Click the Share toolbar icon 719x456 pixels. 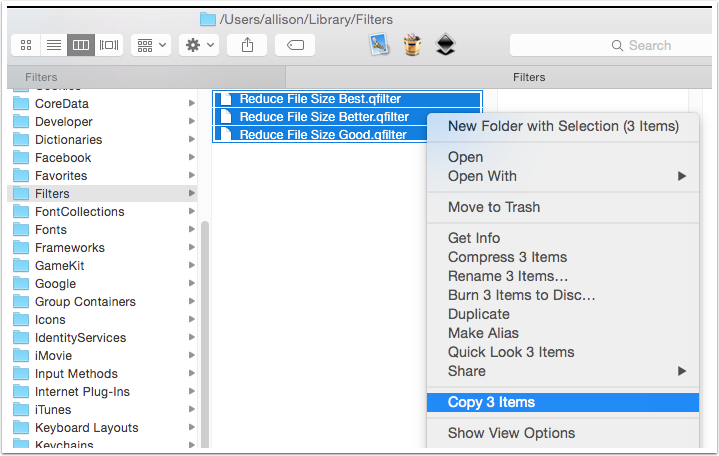247,45
